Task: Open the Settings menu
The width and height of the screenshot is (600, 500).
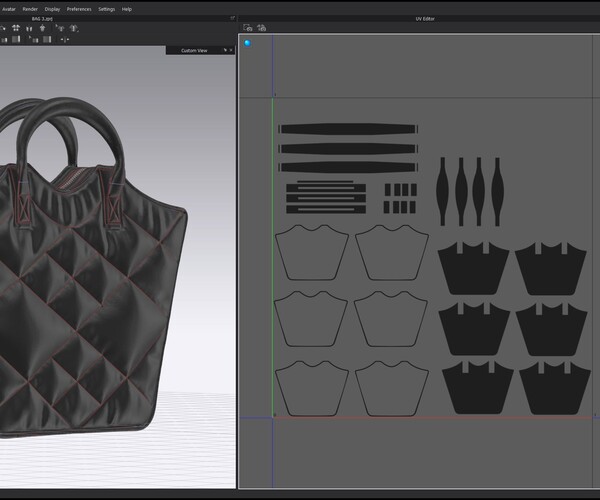Action: [x=106, y=9]
